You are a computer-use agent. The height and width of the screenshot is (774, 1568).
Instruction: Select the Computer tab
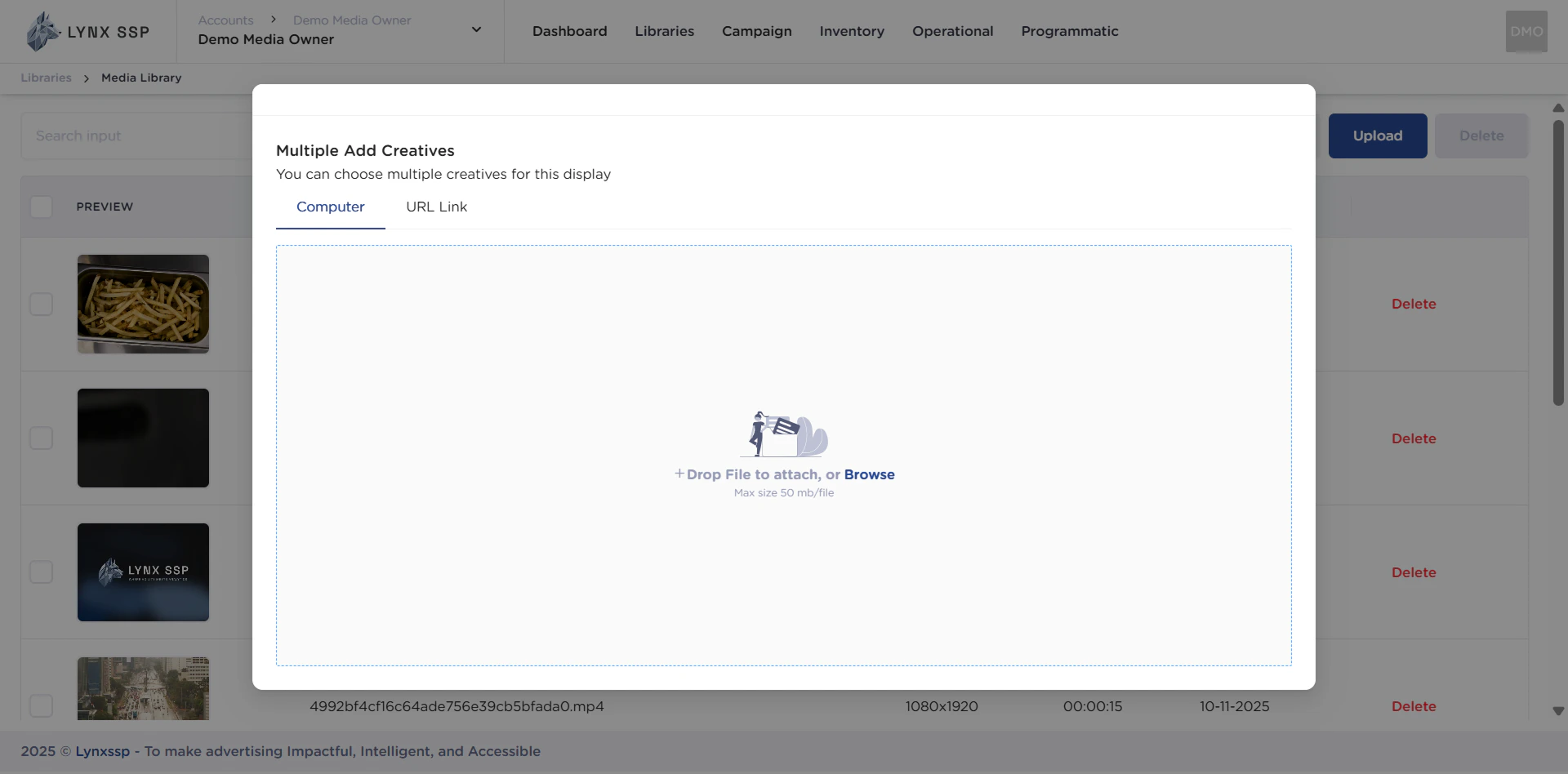click(330, 207)
